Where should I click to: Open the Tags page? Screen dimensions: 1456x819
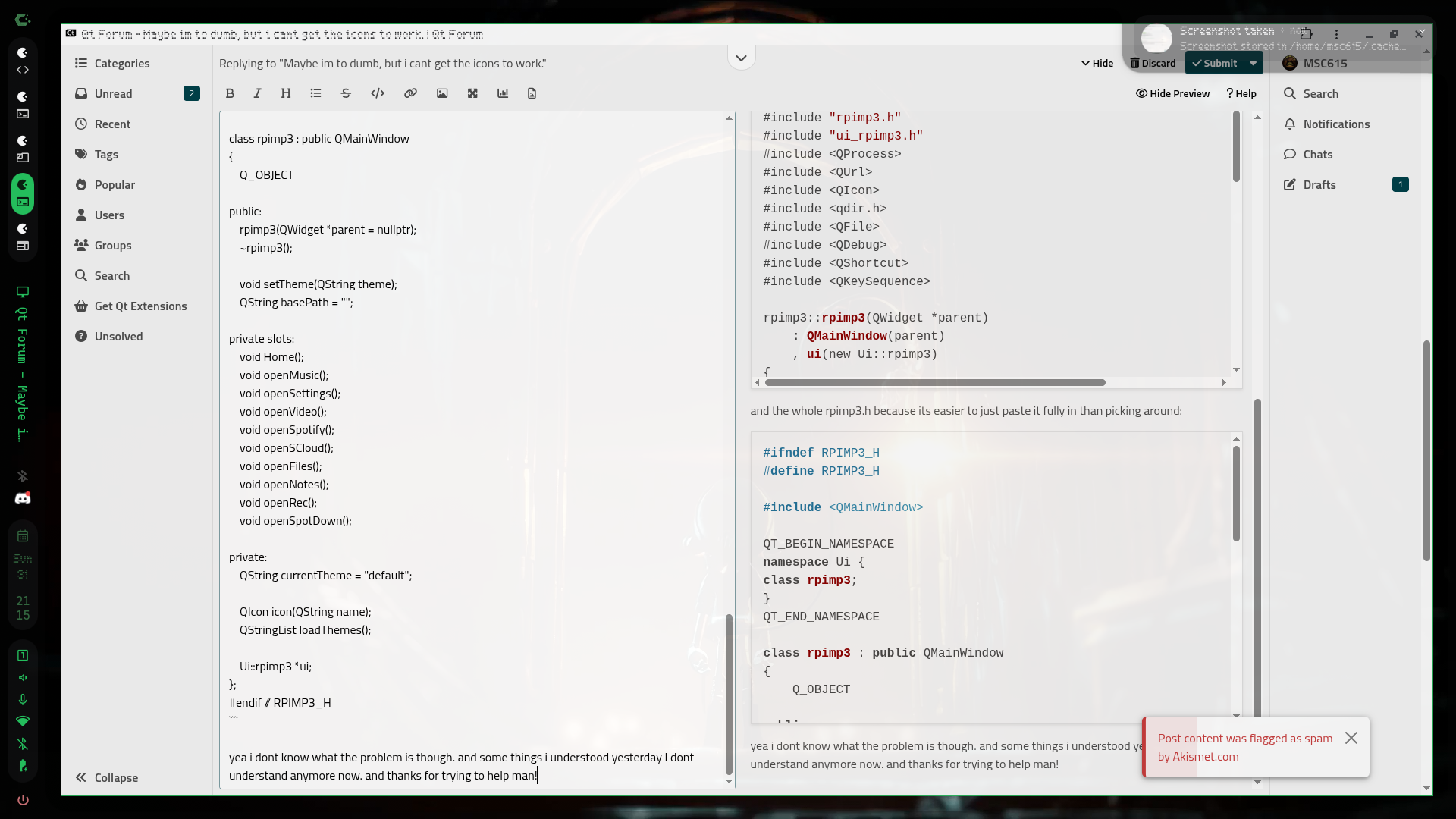106,154
